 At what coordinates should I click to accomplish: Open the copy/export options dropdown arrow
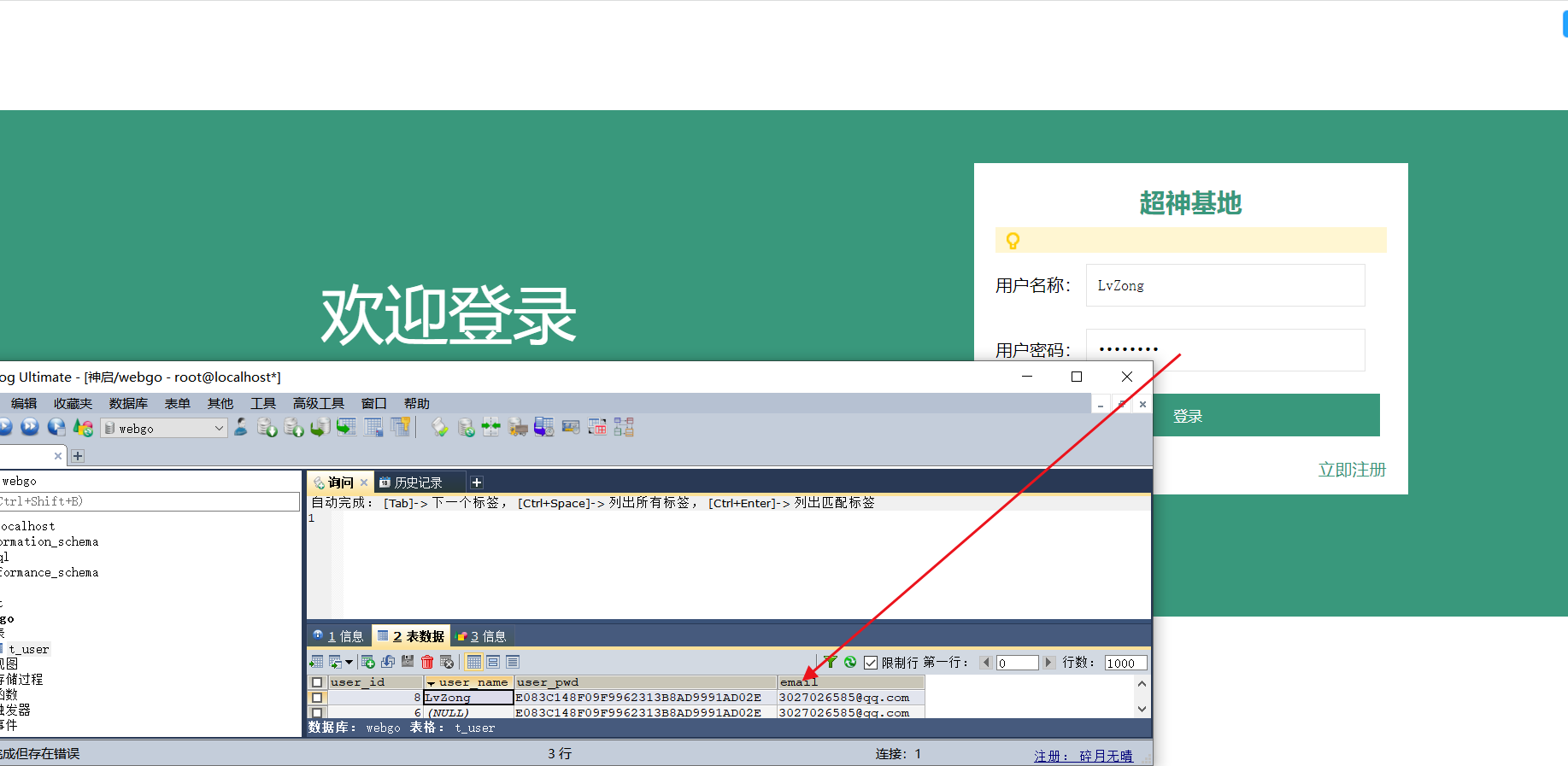349,663
